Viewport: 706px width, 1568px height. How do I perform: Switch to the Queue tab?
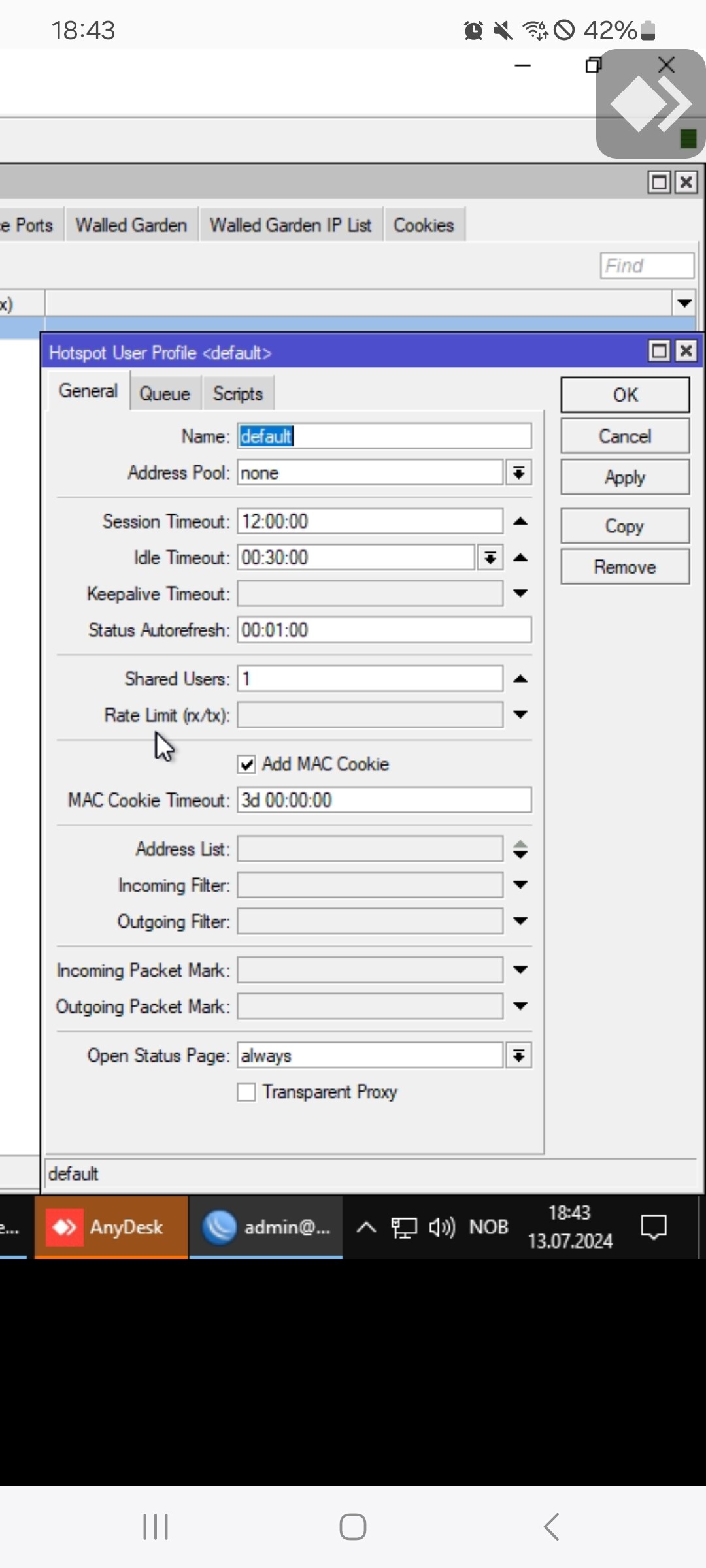coord(165,393)
